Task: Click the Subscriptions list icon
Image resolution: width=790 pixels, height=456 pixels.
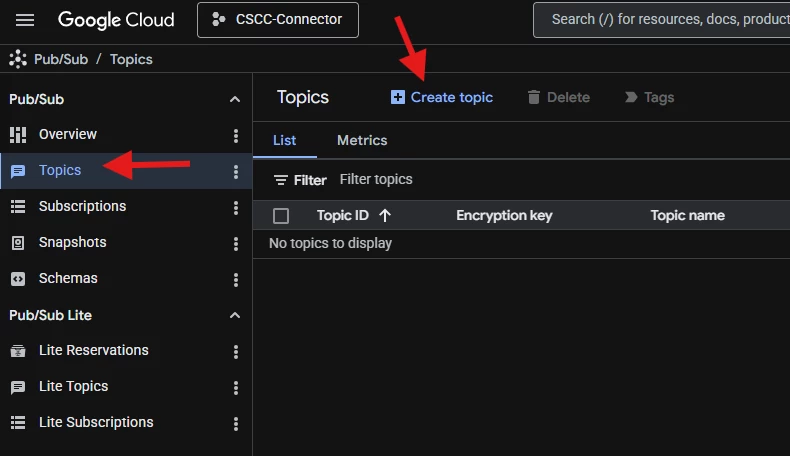Action: pyautogui.click(x=18, y=207)
